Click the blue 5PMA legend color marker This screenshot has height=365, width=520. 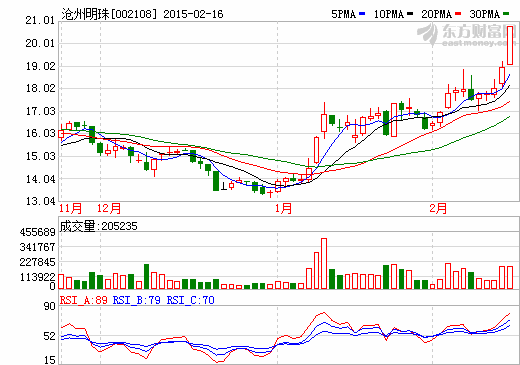click(x=362, y=14)
